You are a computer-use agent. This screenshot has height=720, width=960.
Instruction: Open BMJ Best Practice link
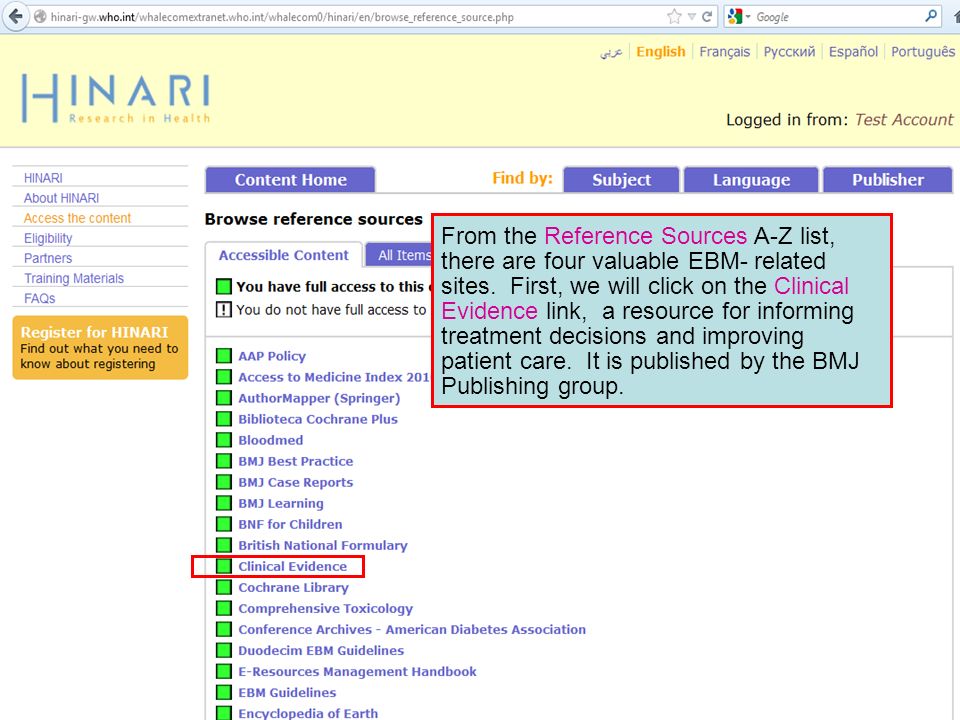pos(296,462)
